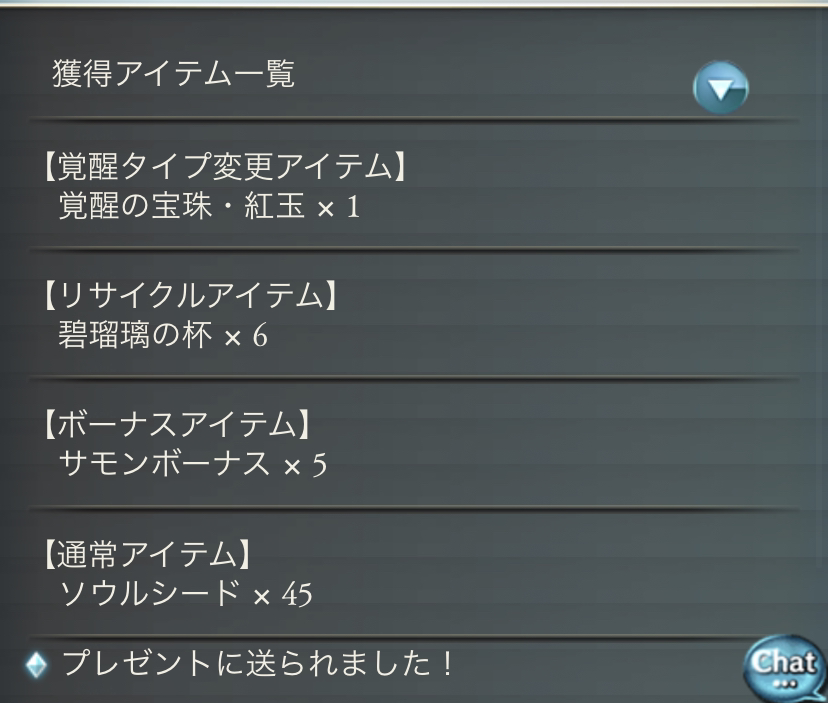
Task: Tap the 【通常アイテム】 category heading
Action: (144, 553)
